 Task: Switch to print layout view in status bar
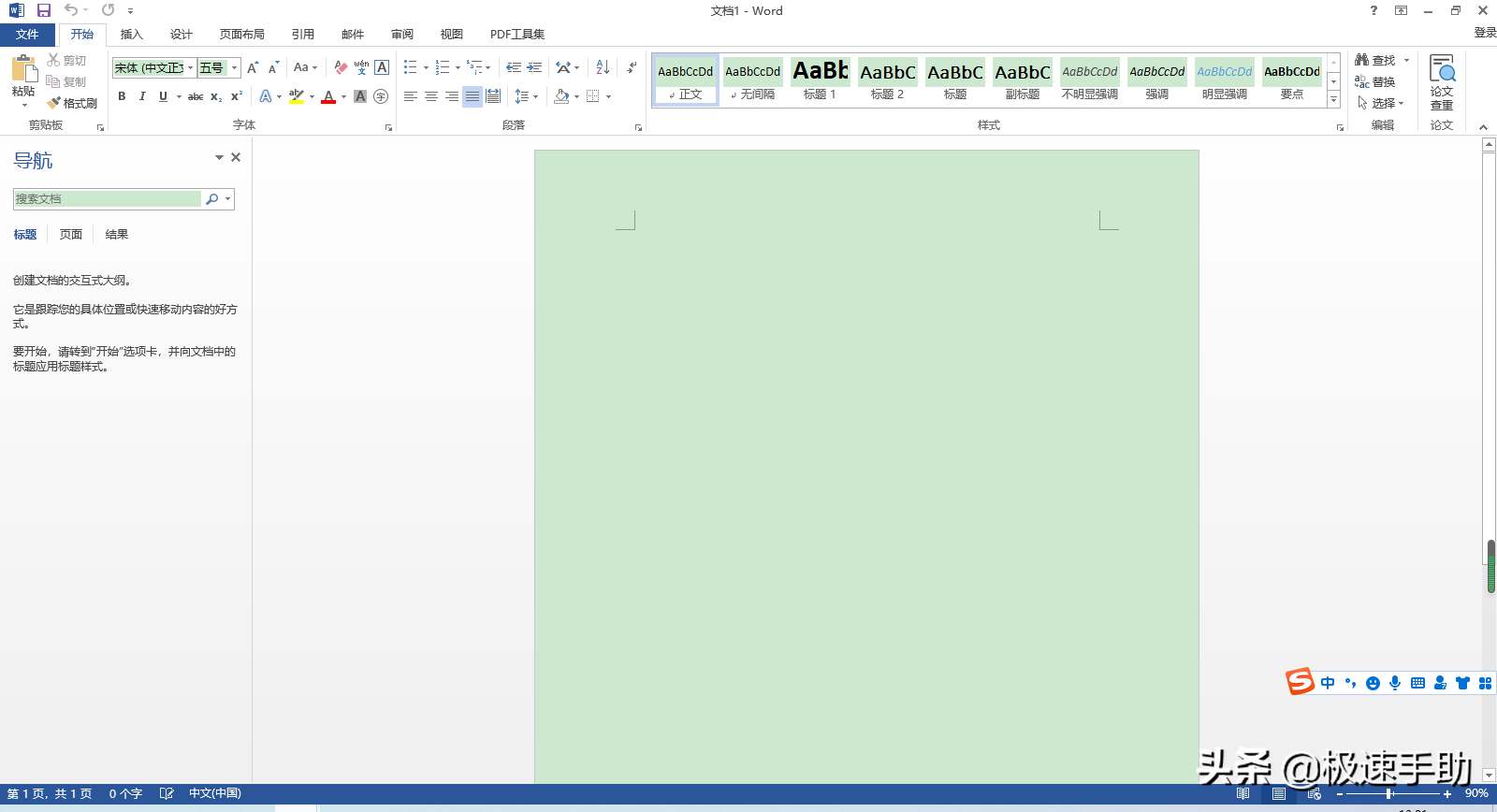click(1279, 793)
